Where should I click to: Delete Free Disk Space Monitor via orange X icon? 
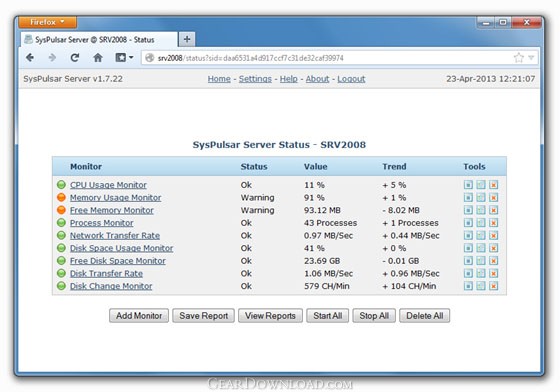pyautogui.click(x=494, y=261)
